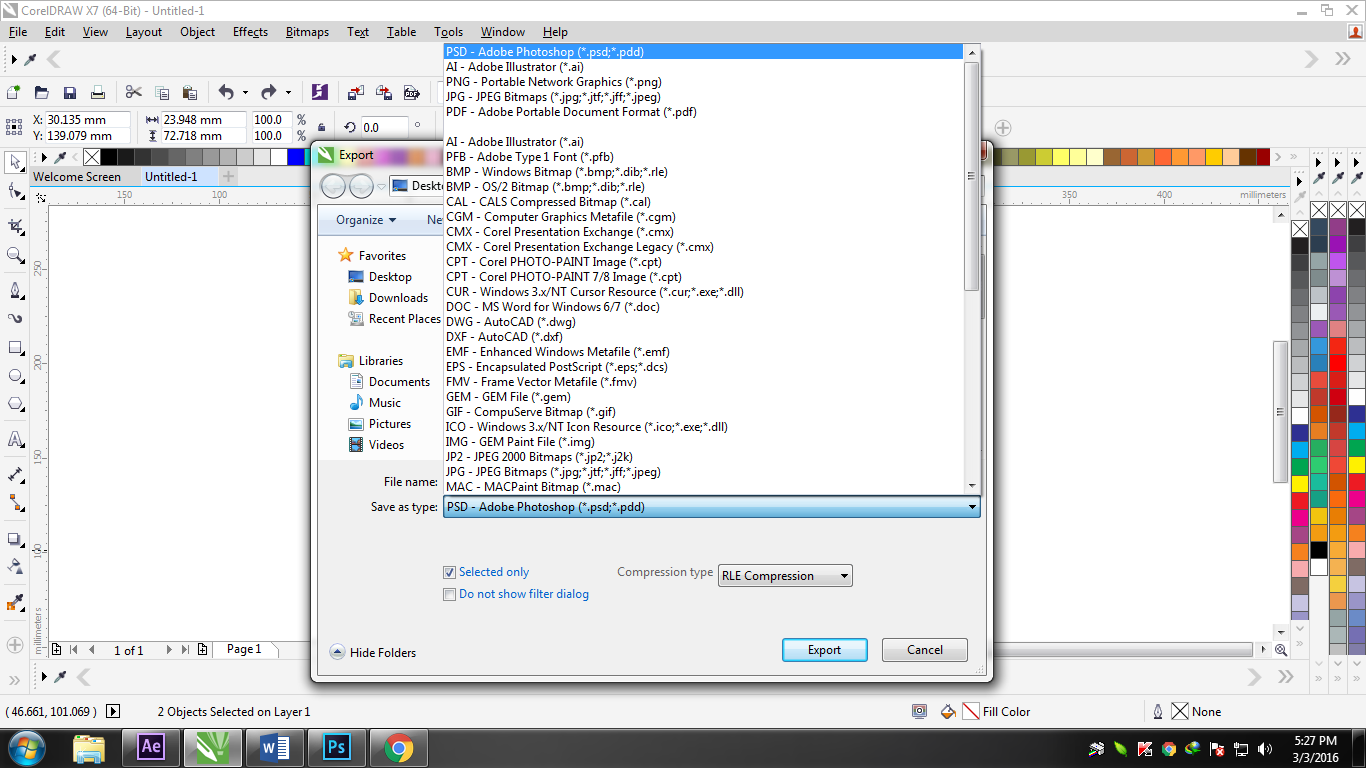Pick the No Color swatch in top palette
This screenshot has width=1366, height=768.
coord(92,157)
